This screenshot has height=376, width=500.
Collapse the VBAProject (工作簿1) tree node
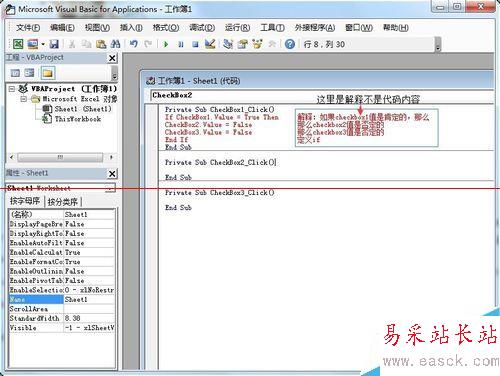pyautogui.click(x=12, y=89)
